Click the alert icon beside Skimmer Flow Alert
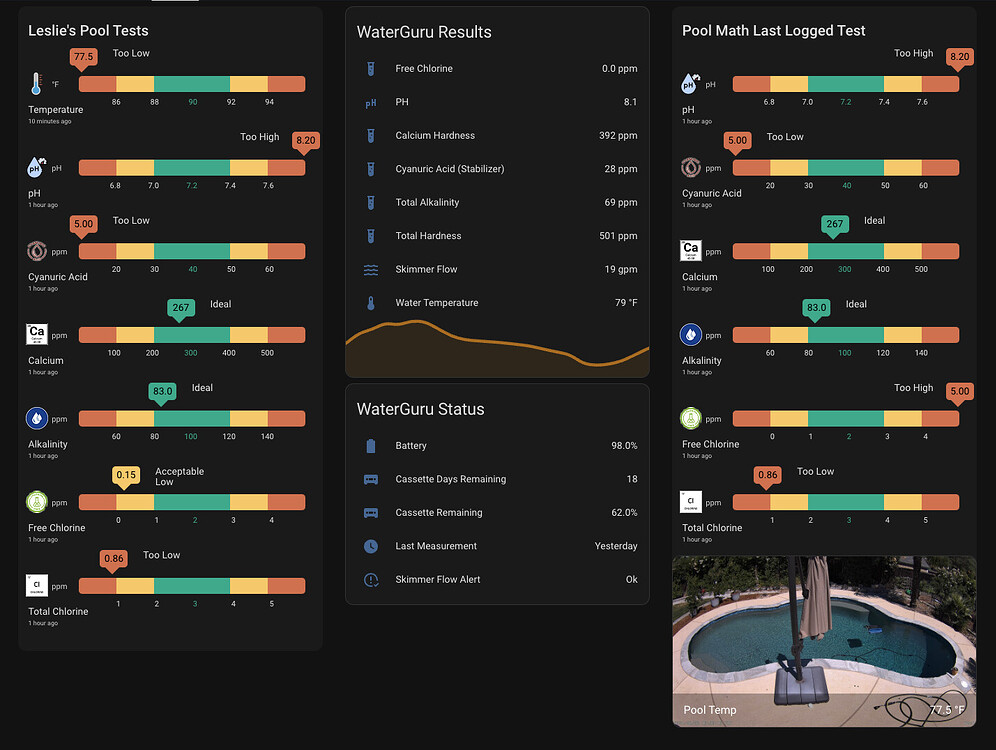The height and width of the screenshot is (750, 996). point(371,580)
